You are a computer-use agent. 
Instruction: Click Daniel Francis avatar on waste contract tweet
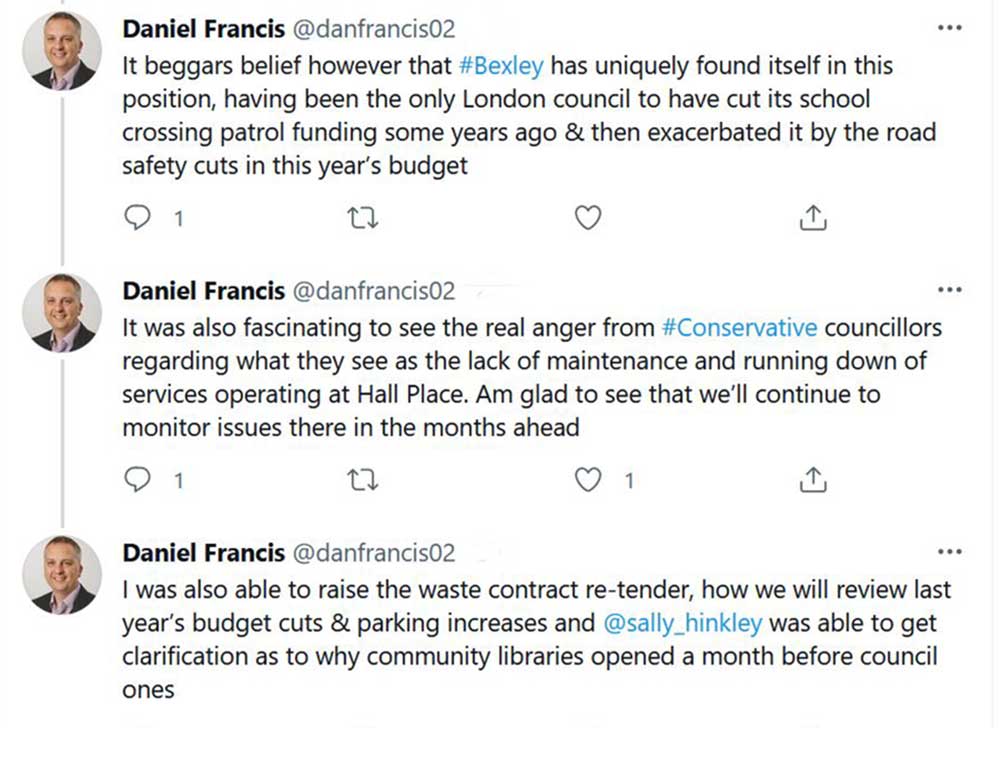[63, 574]
